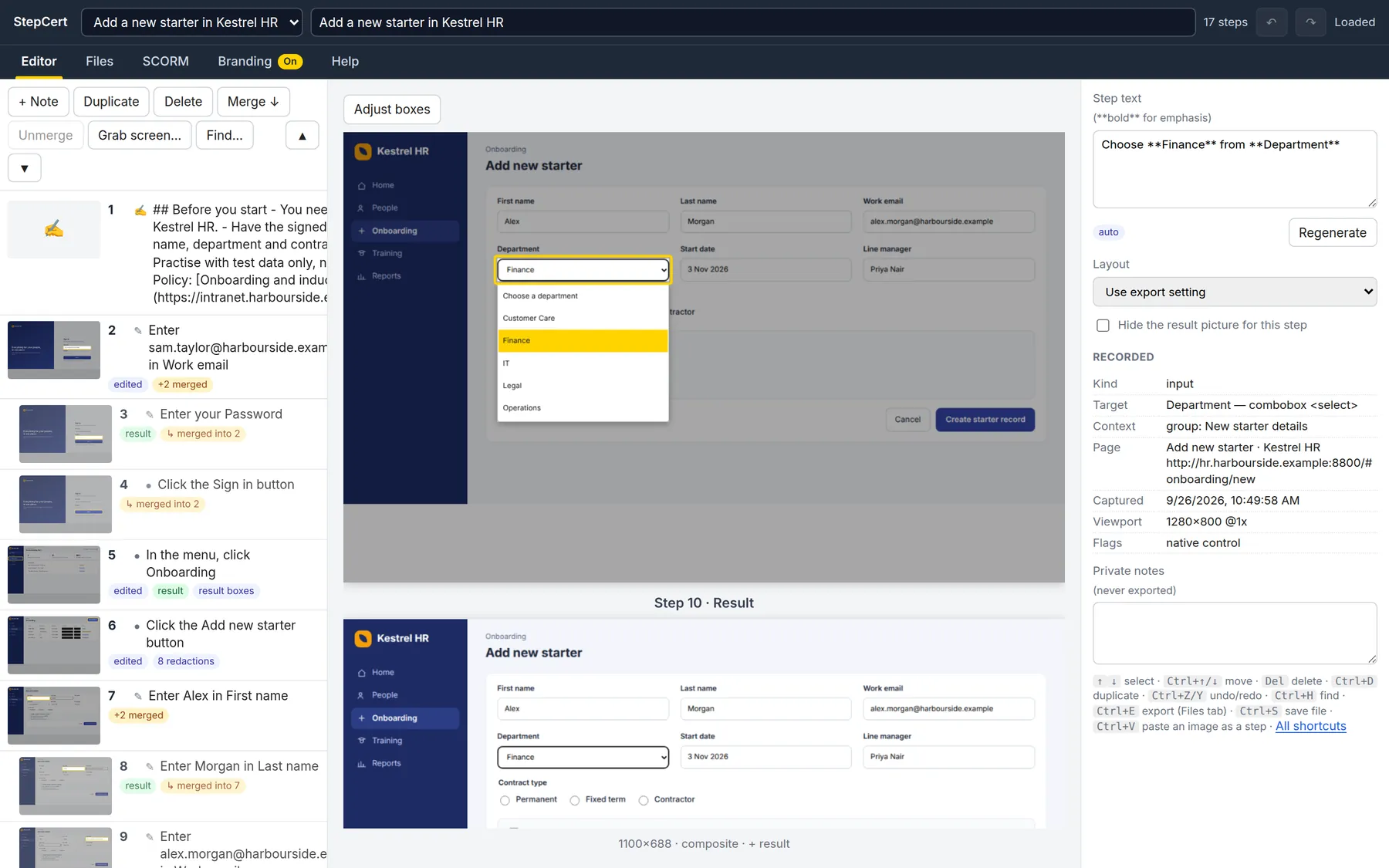Click the Duplicate button
The image size is (1389, 868).
pos(111,102)
